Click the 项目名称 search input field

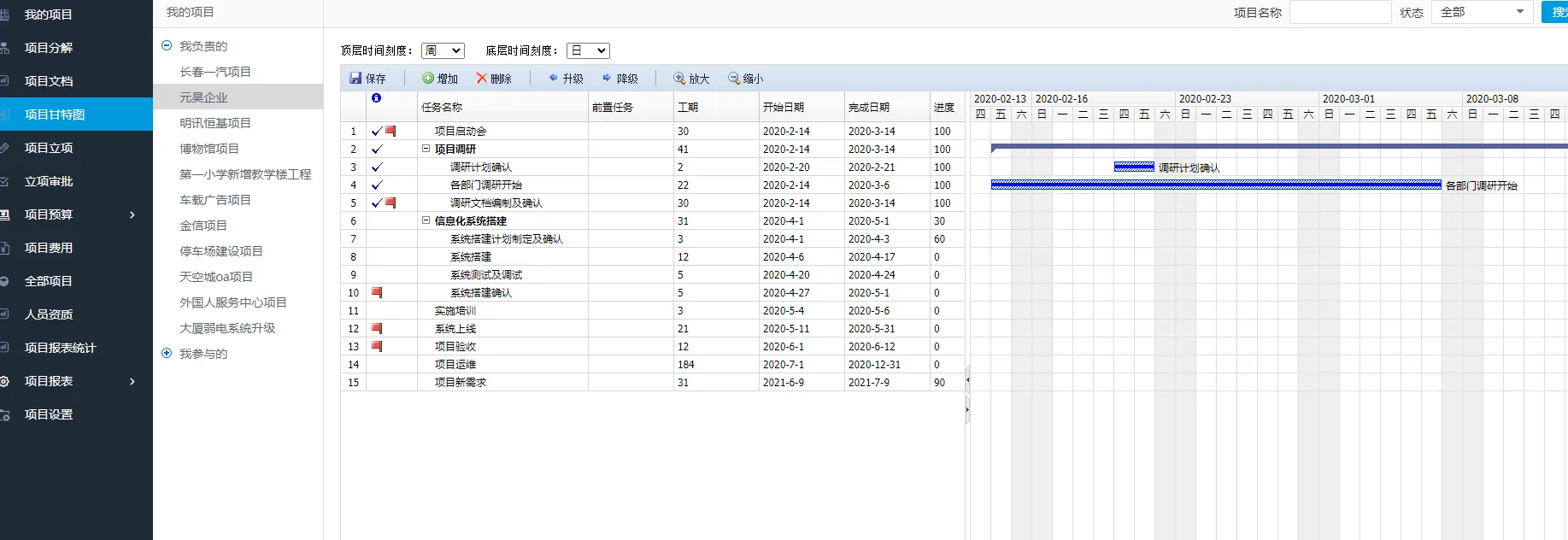pyautogui.click(x=1340, y=12)
